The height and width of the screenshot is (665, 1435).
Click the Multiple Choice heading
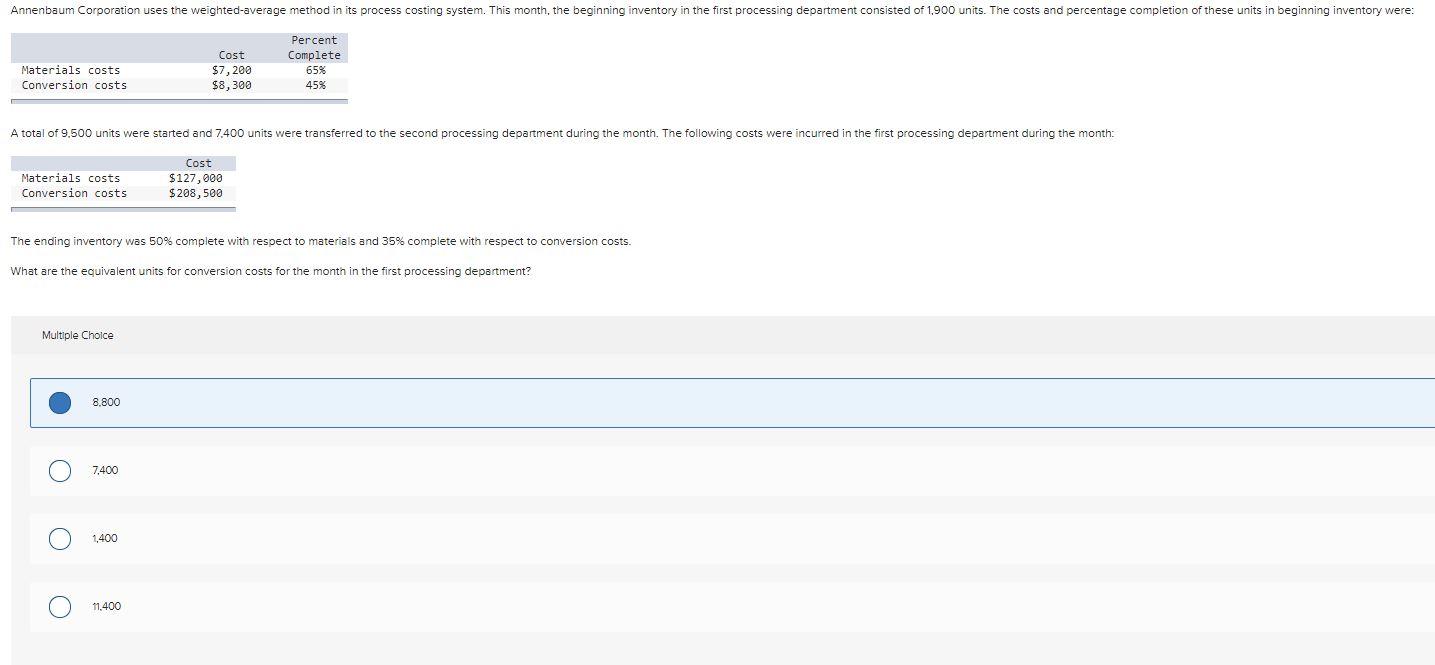(x=78, y=335)
